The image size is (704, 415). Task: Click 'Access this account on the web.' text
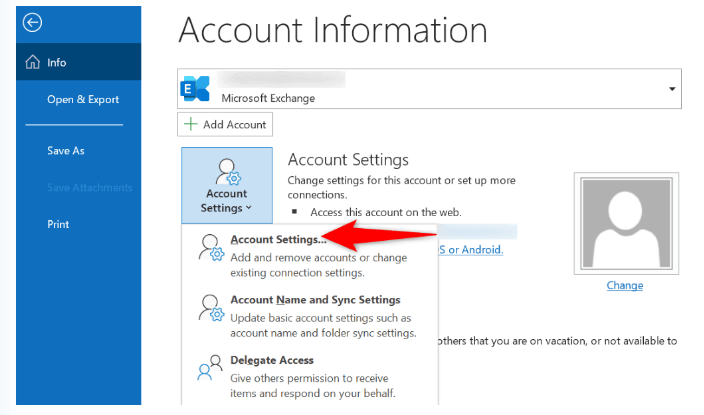pos(386,212)
